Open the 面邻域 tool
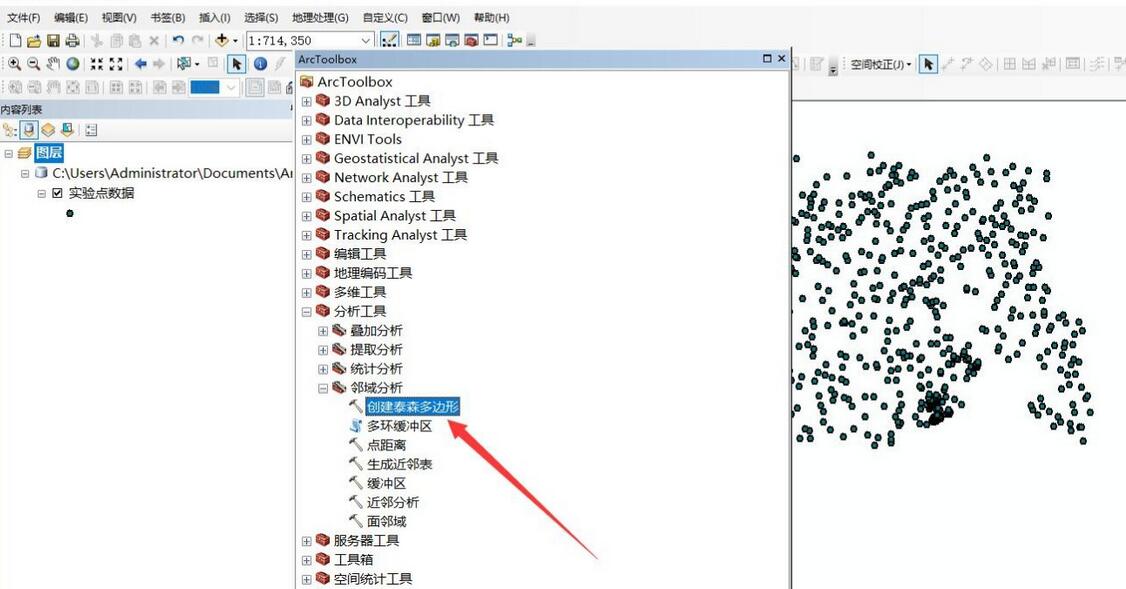This screenshot has height=589, width=1126. tap(386, 521)
